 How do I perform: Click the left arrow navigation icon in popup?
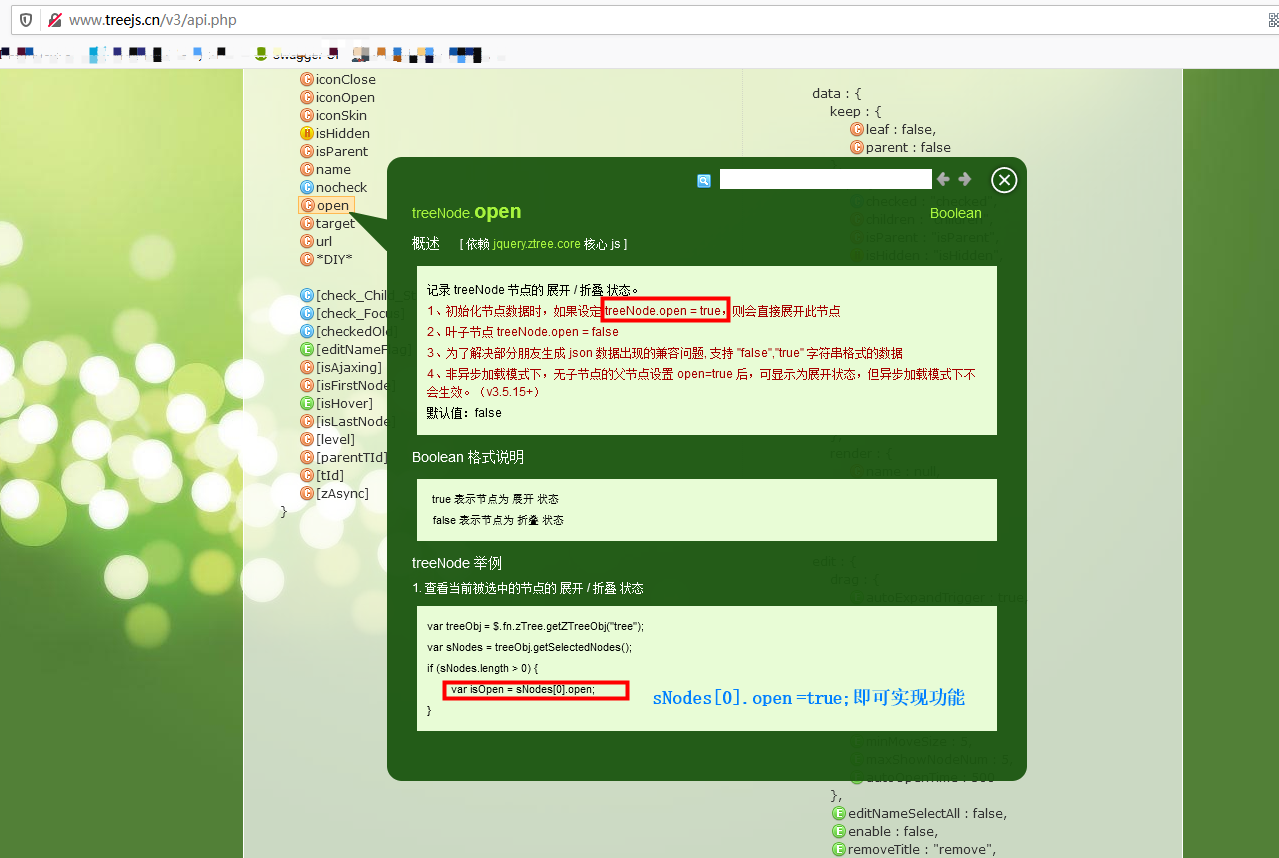point(943,179)
